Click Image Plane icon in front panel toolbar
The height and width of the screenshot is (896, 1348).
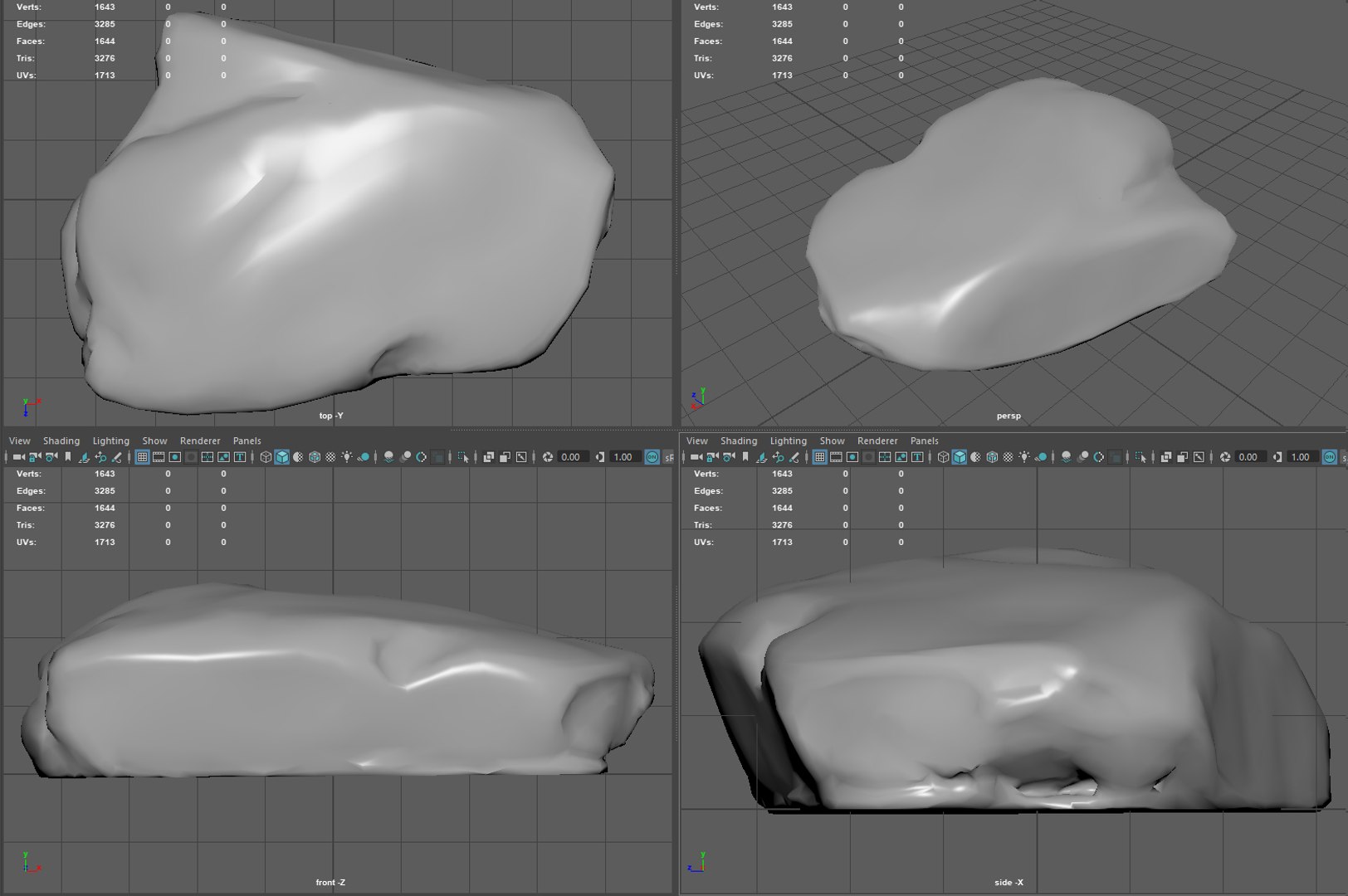point(84,457)
